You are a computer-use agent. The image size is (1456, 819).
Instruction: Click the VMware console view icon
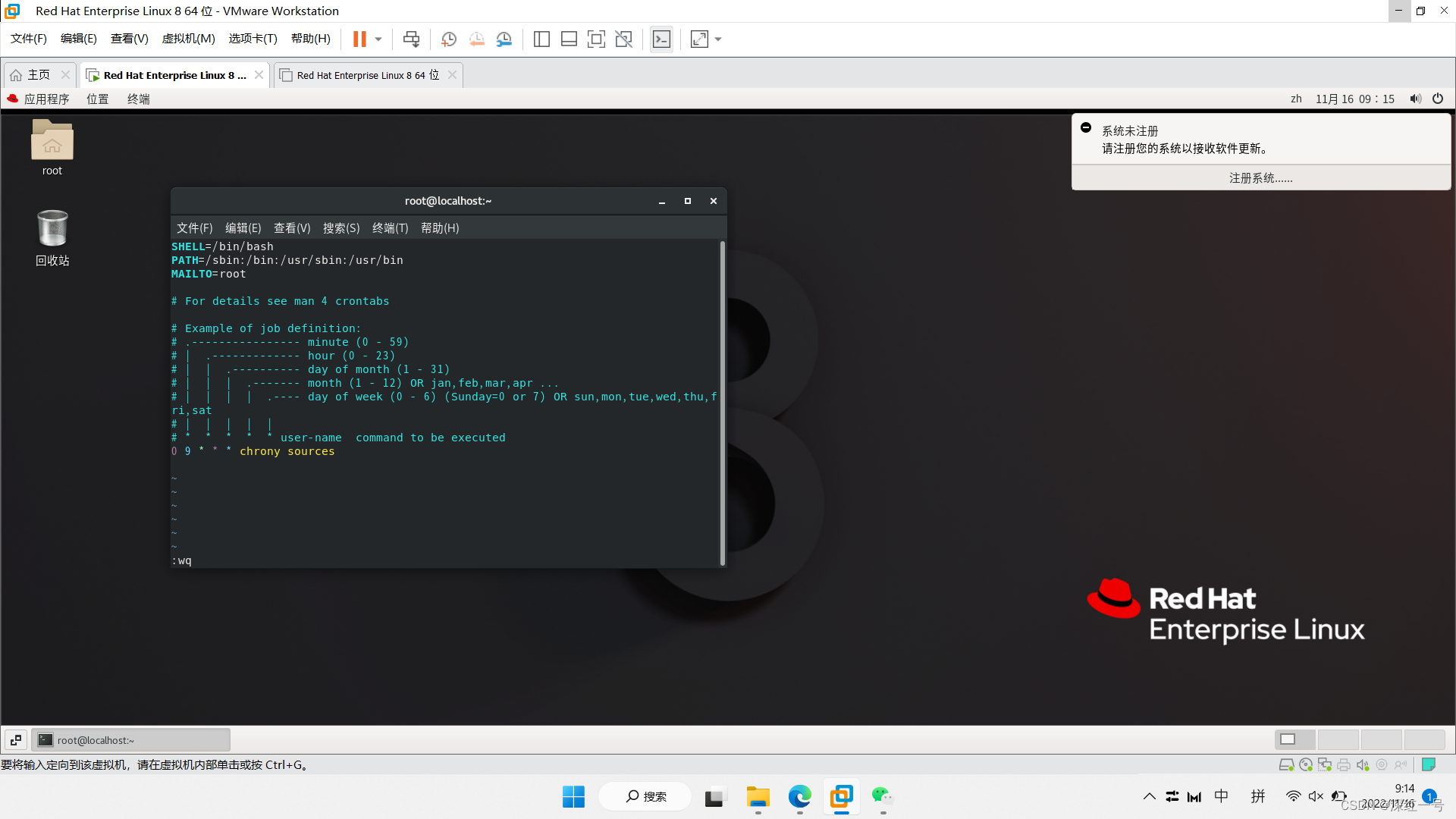click(661, 39)
